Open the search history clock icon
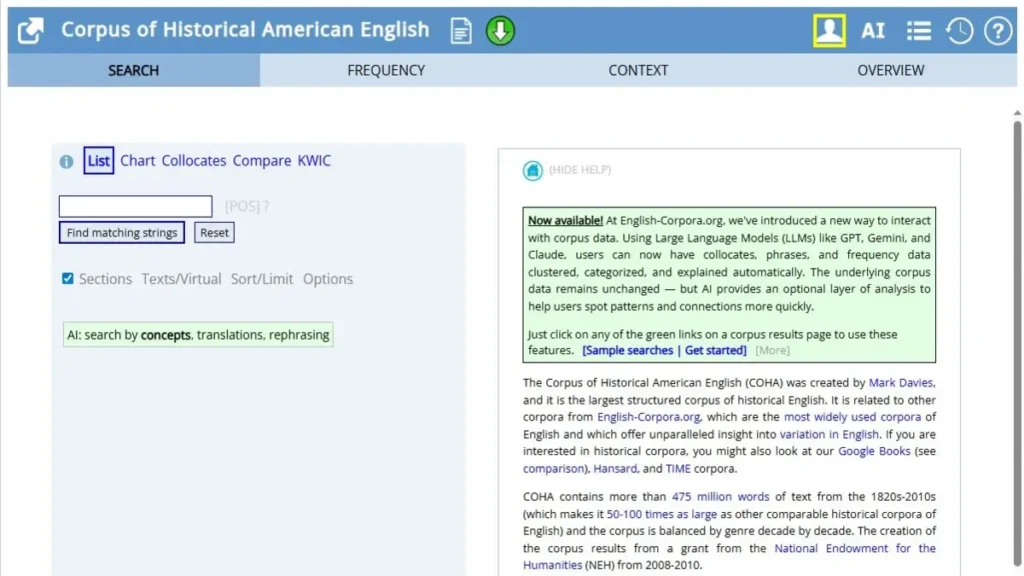The width and height of the screenshot is (1024, 576). [x=959, y=31]
